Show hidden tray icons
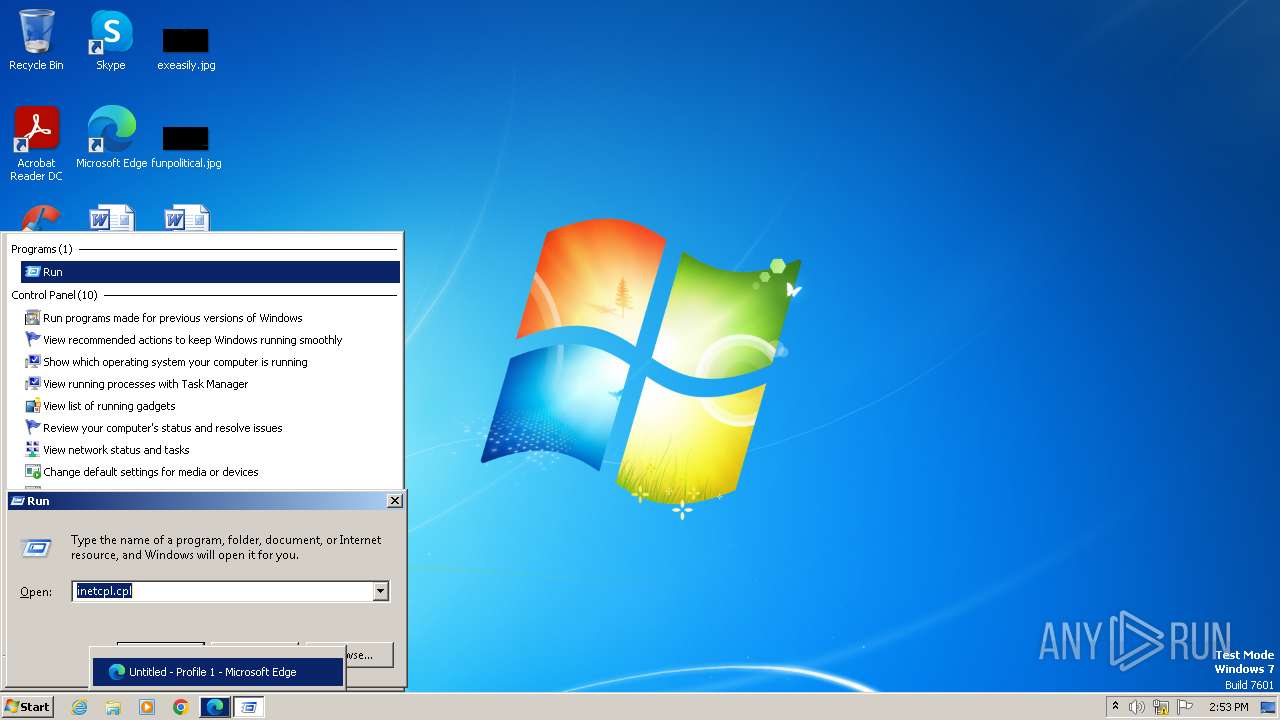This screenshot has height=720, width=1280. tap(1116, 707)
